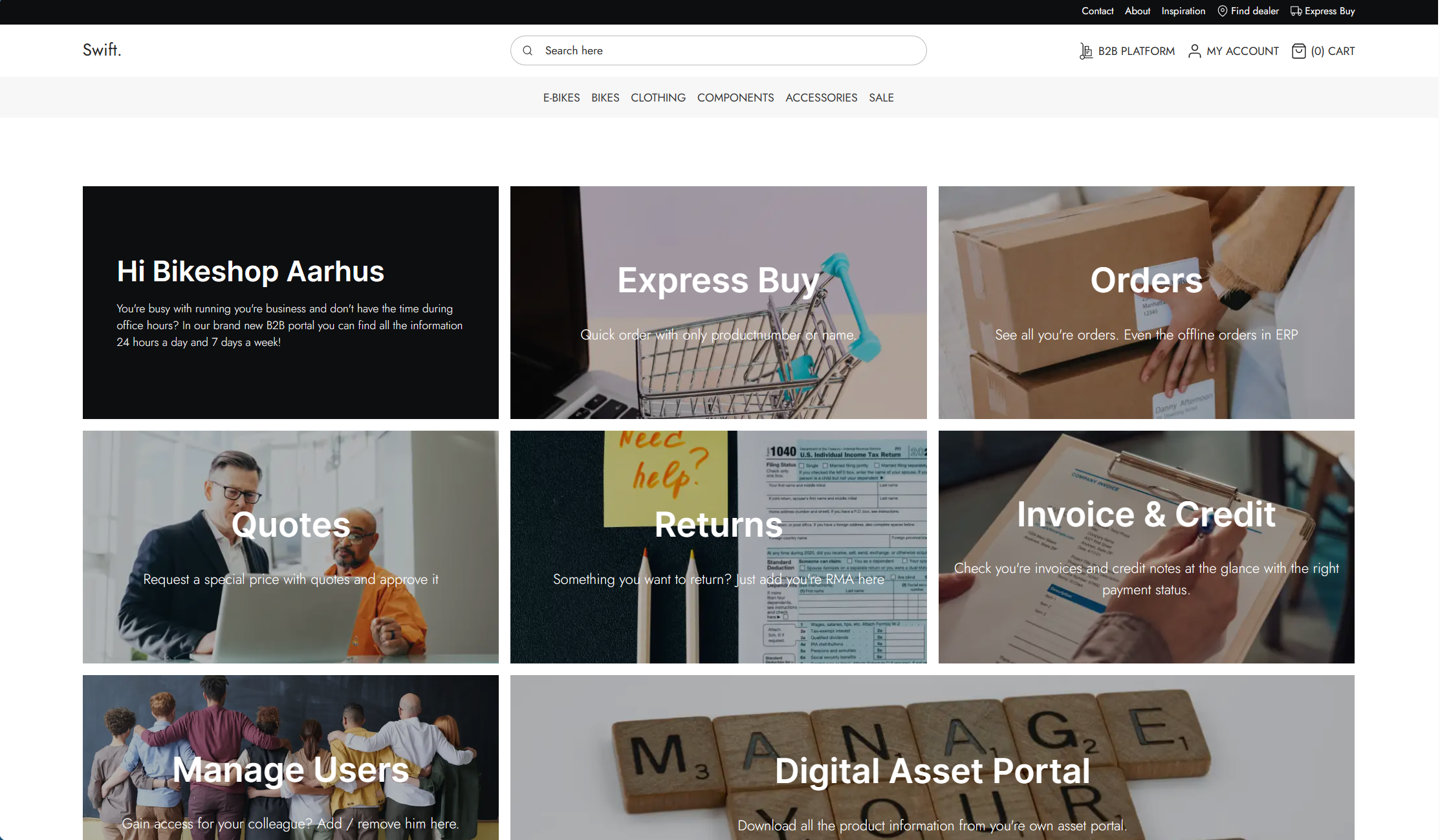Click the About link

click(x=1137, y=11)
